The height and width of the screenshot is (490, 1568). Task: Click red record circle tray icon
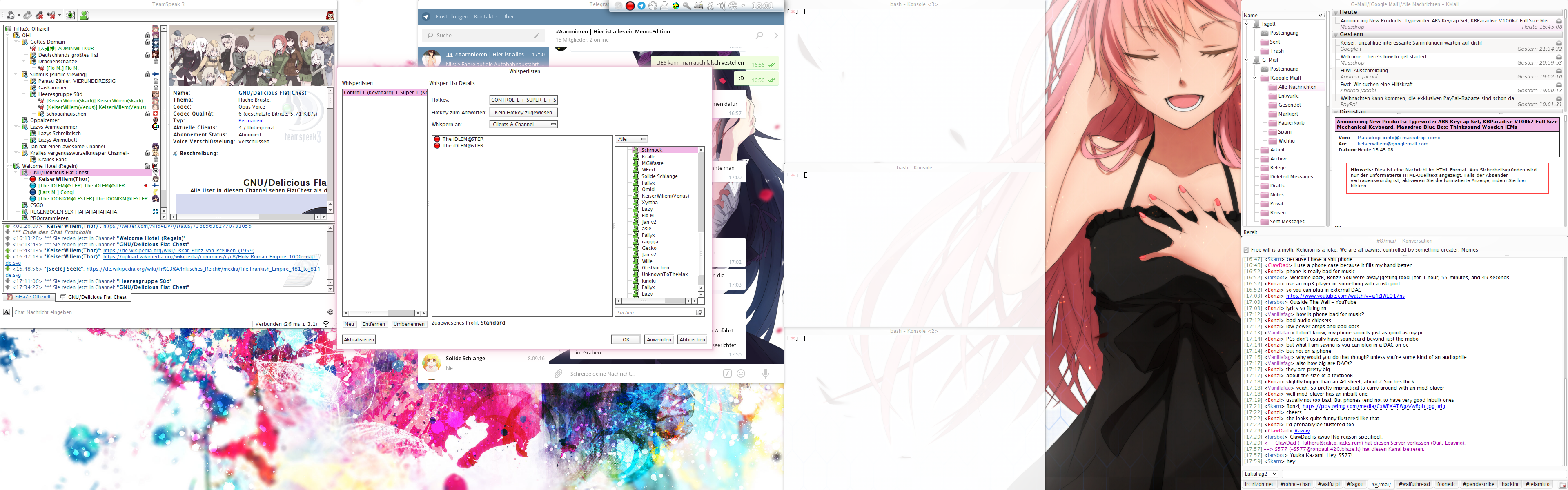[630, 6]
